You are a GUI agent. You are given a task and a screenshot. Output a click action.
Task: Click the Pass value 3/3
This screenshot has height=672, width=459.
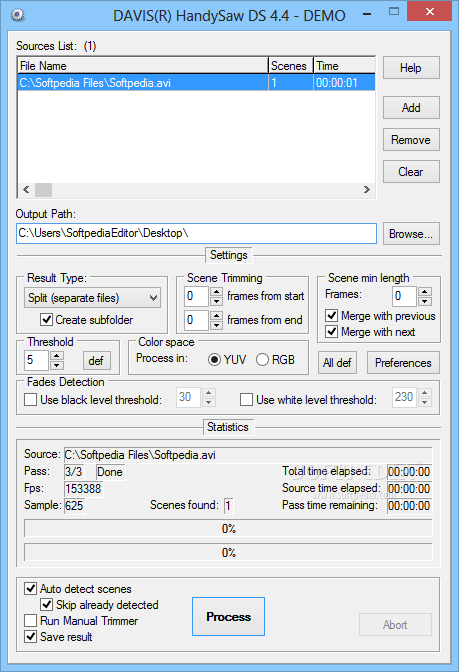74,472
